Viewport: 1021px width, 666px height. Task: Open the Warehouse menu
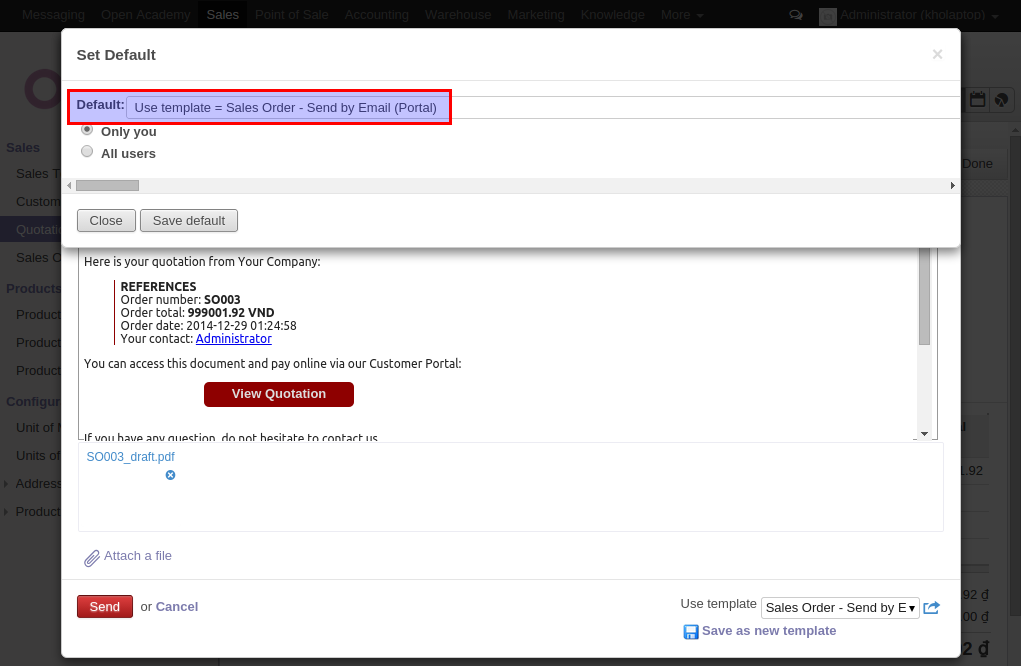pyautogui.click(x=458, y=14)
